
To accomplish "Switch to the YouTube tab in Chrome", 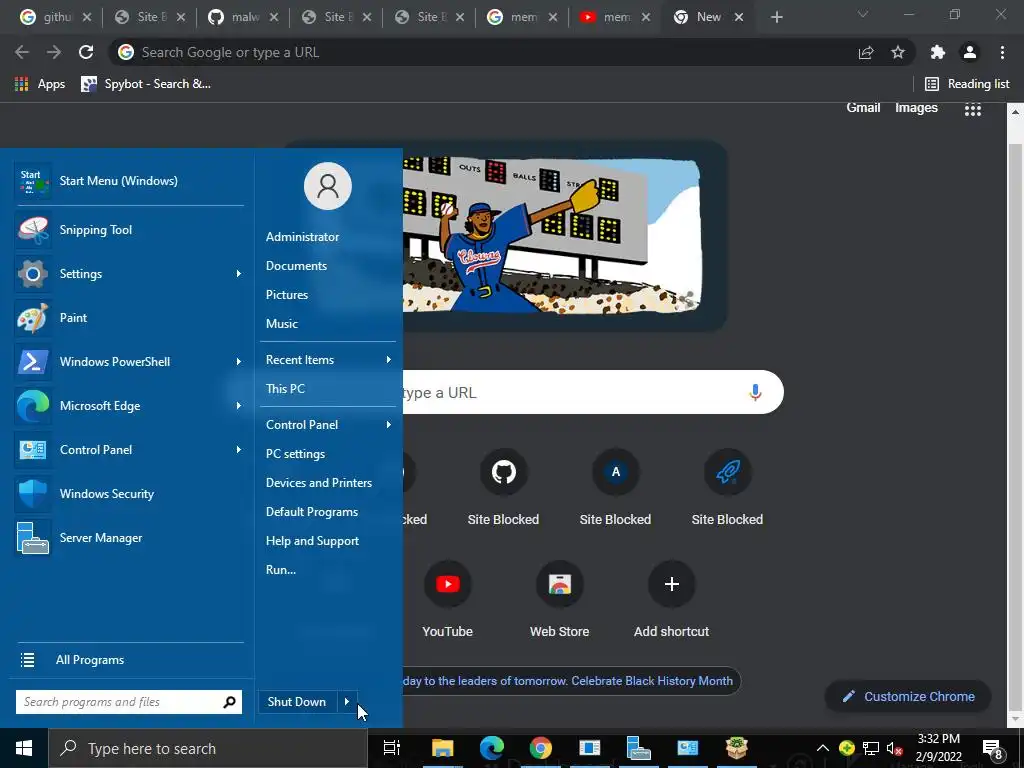I will coord(615,17).
